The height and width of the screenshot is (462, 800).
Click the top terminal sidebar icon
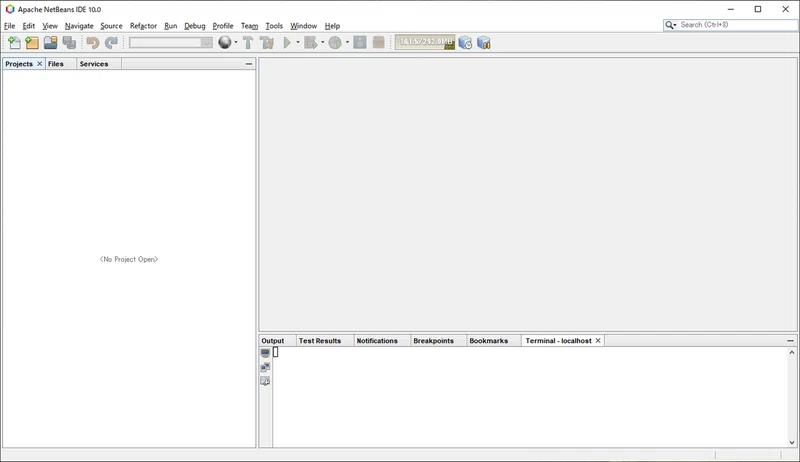click(x=265, y=353)
